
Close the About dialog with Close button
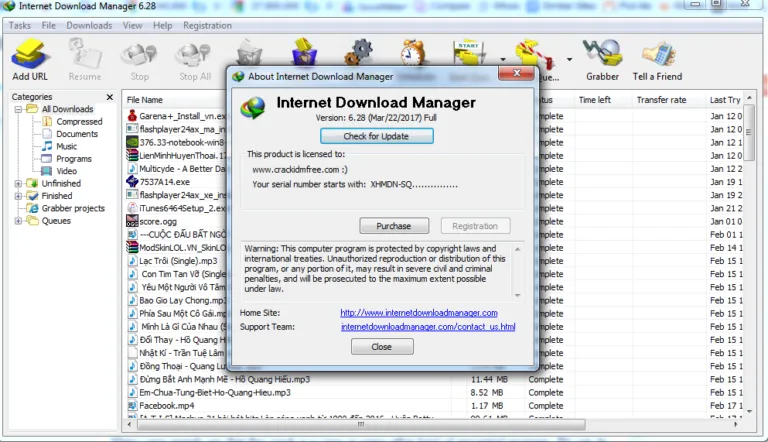[381, 347]
